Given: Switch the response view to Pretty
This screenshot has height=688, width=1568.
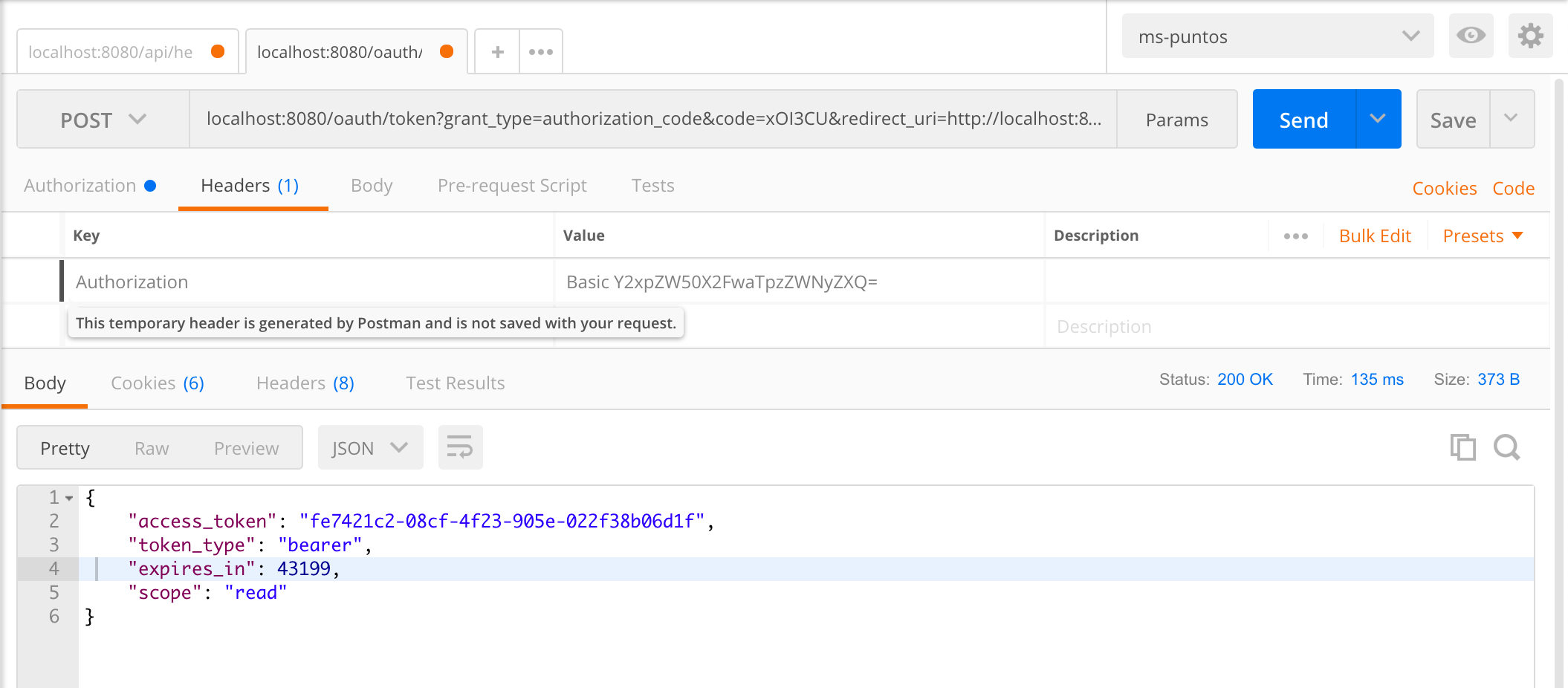Looking at the screenshot, I should pyautogui.click(x=65, y=447).
